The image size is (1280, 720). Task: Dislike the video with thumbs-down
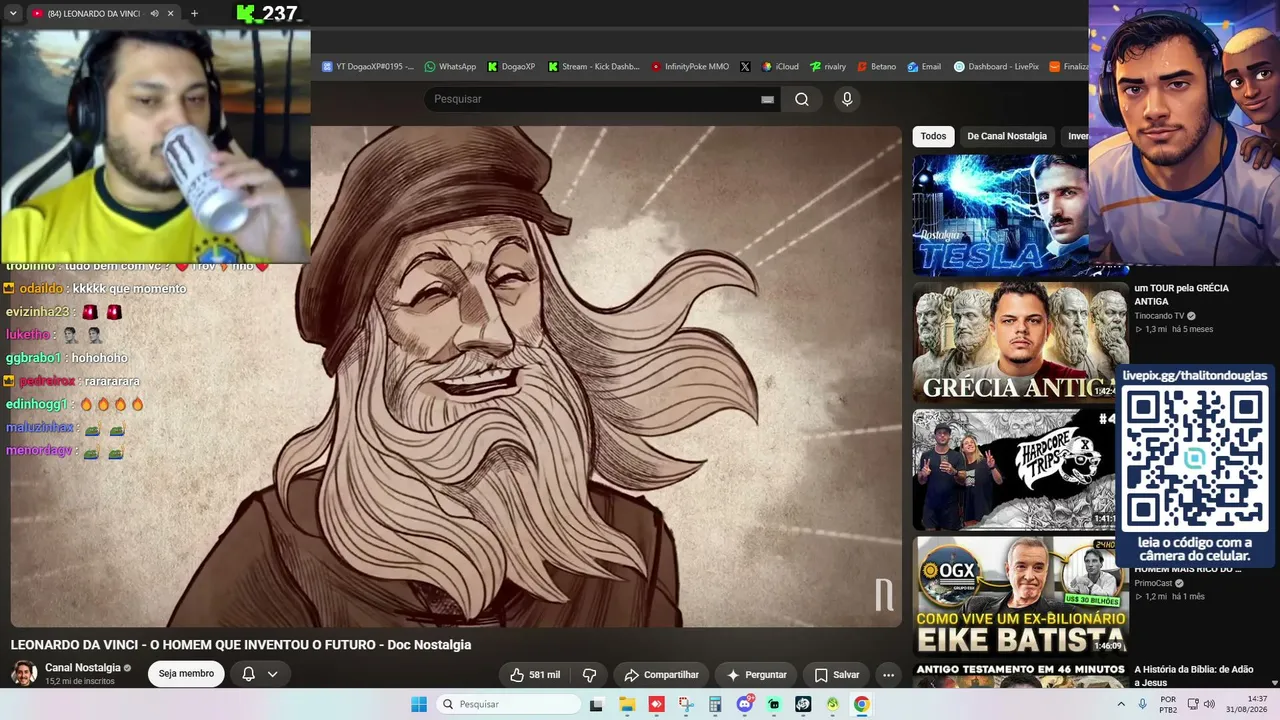(590, 675)
